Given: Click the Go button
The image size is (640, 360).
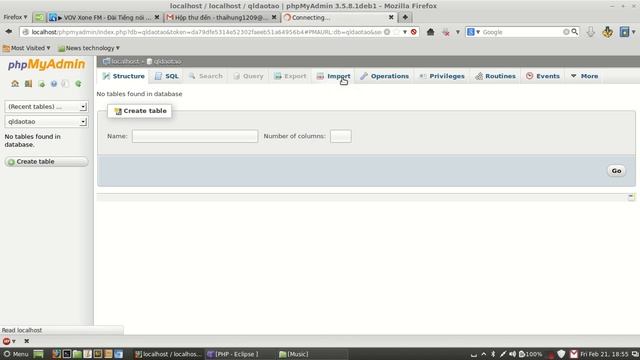Looking at the screenshot, I should click(x=616, y=171).
